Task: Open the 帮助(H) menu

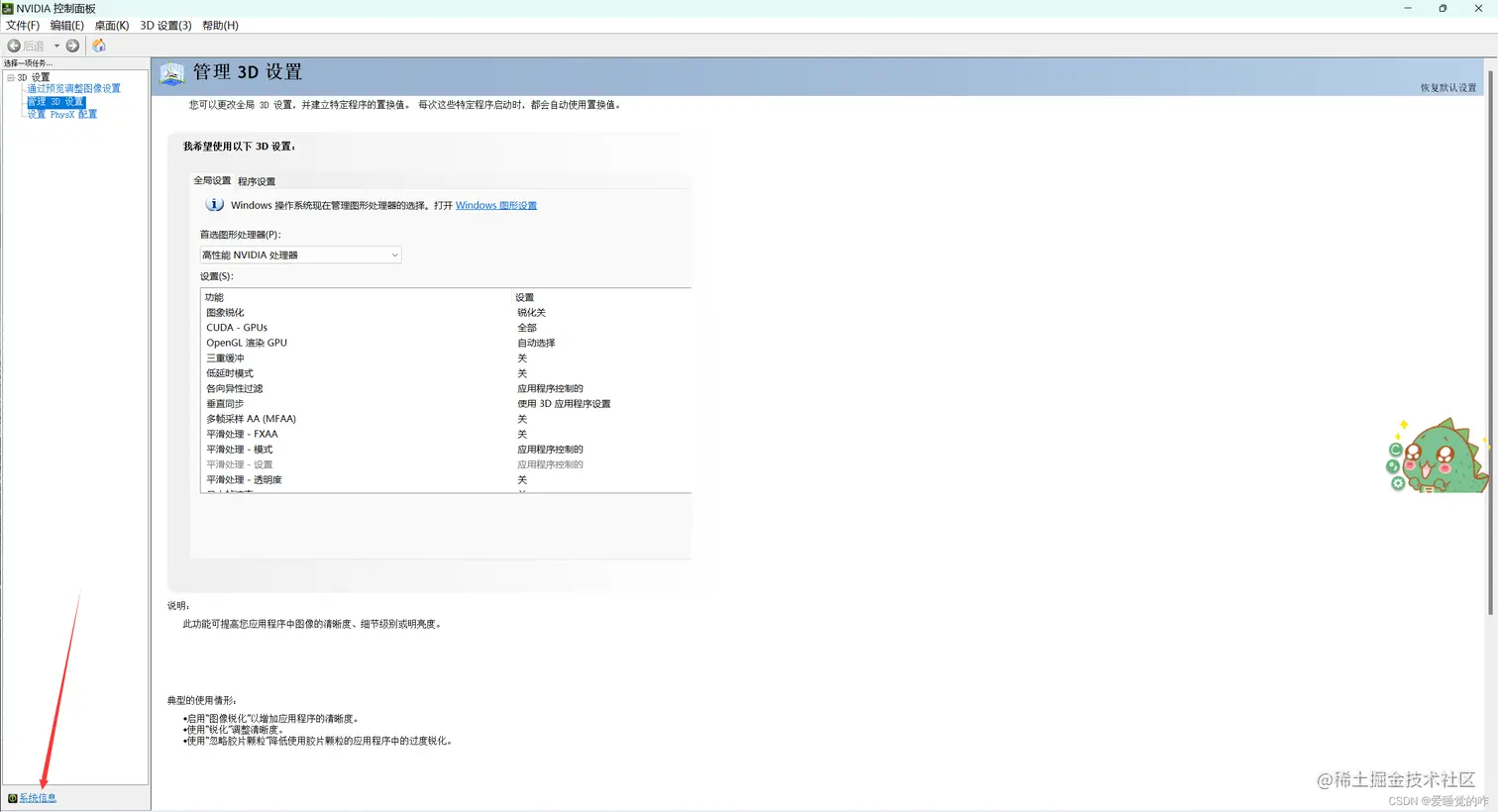Action: click(220, 26)
